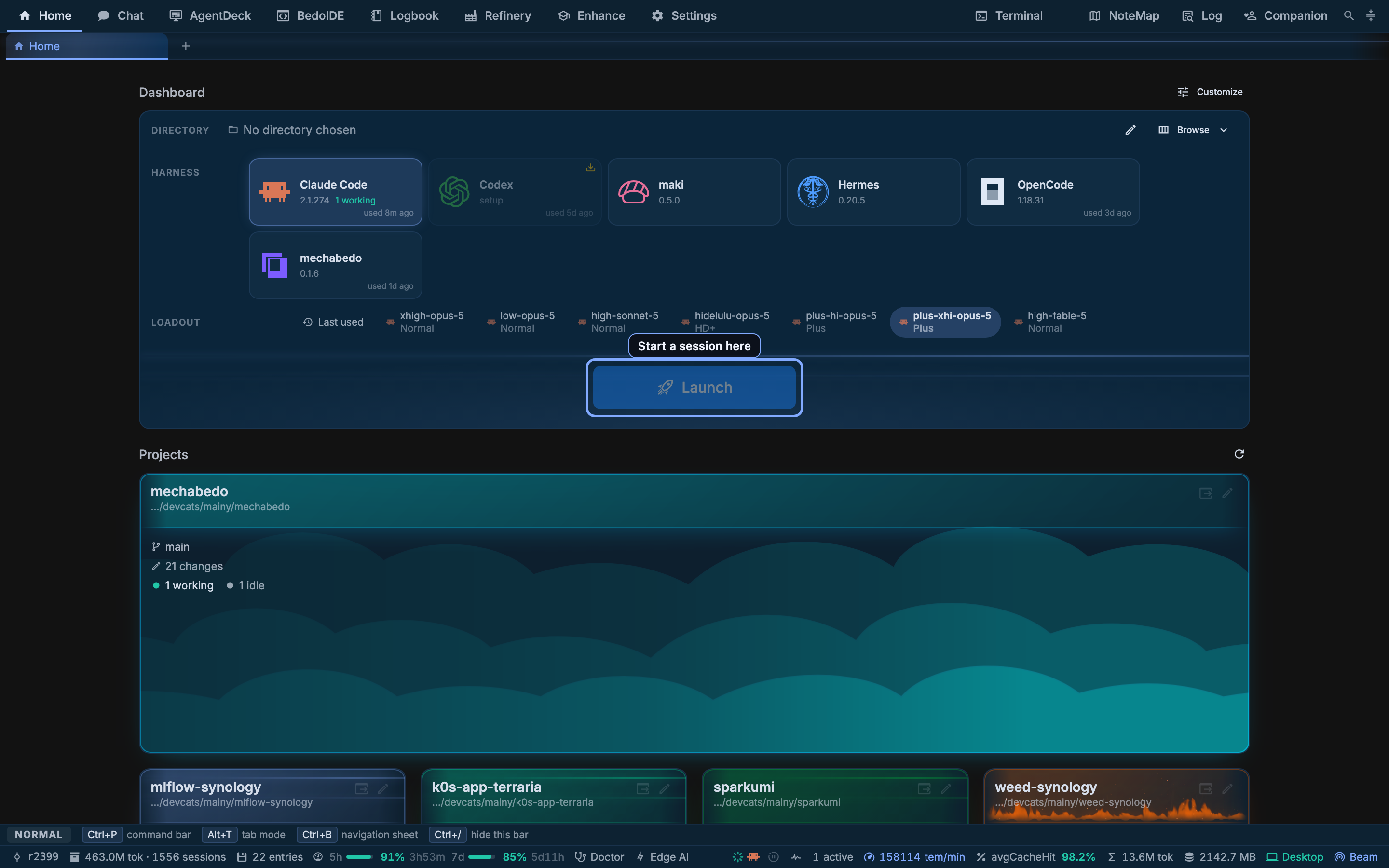Click the Launch button

pos(694,388)
